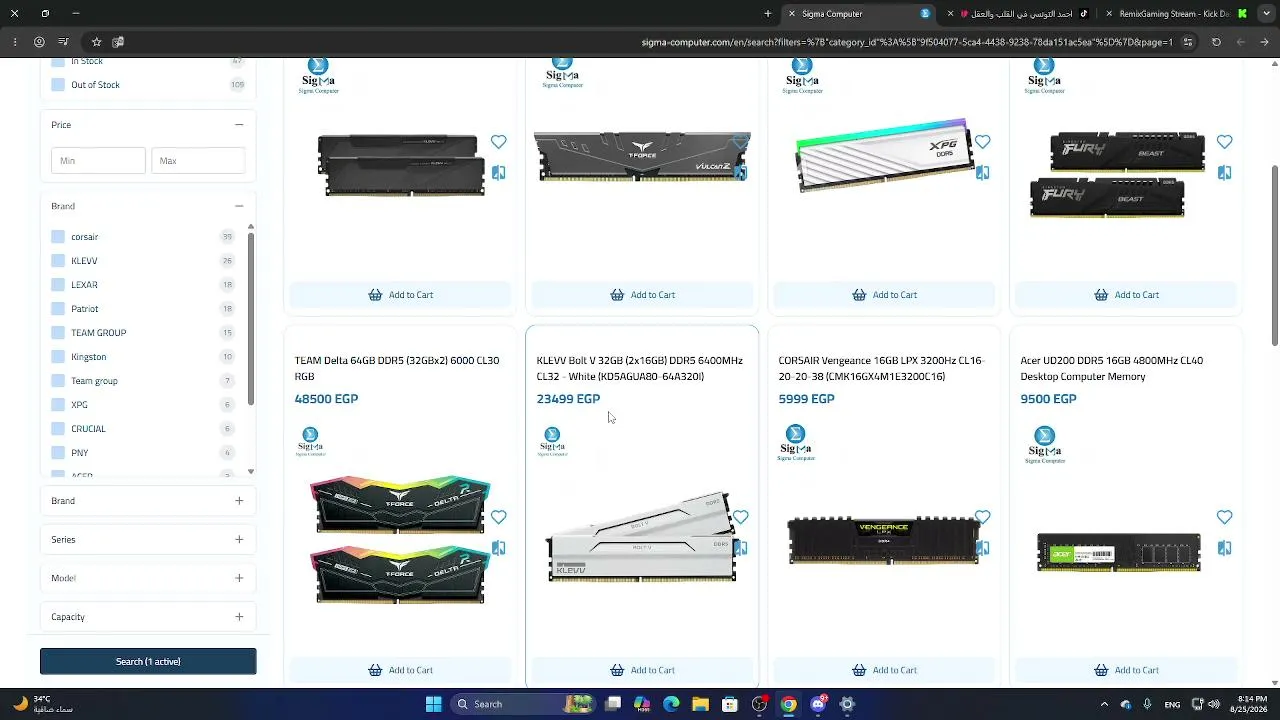1280x720 pixels.
Task: Expand the Series filter section
Action: click(x=239, y=540)
